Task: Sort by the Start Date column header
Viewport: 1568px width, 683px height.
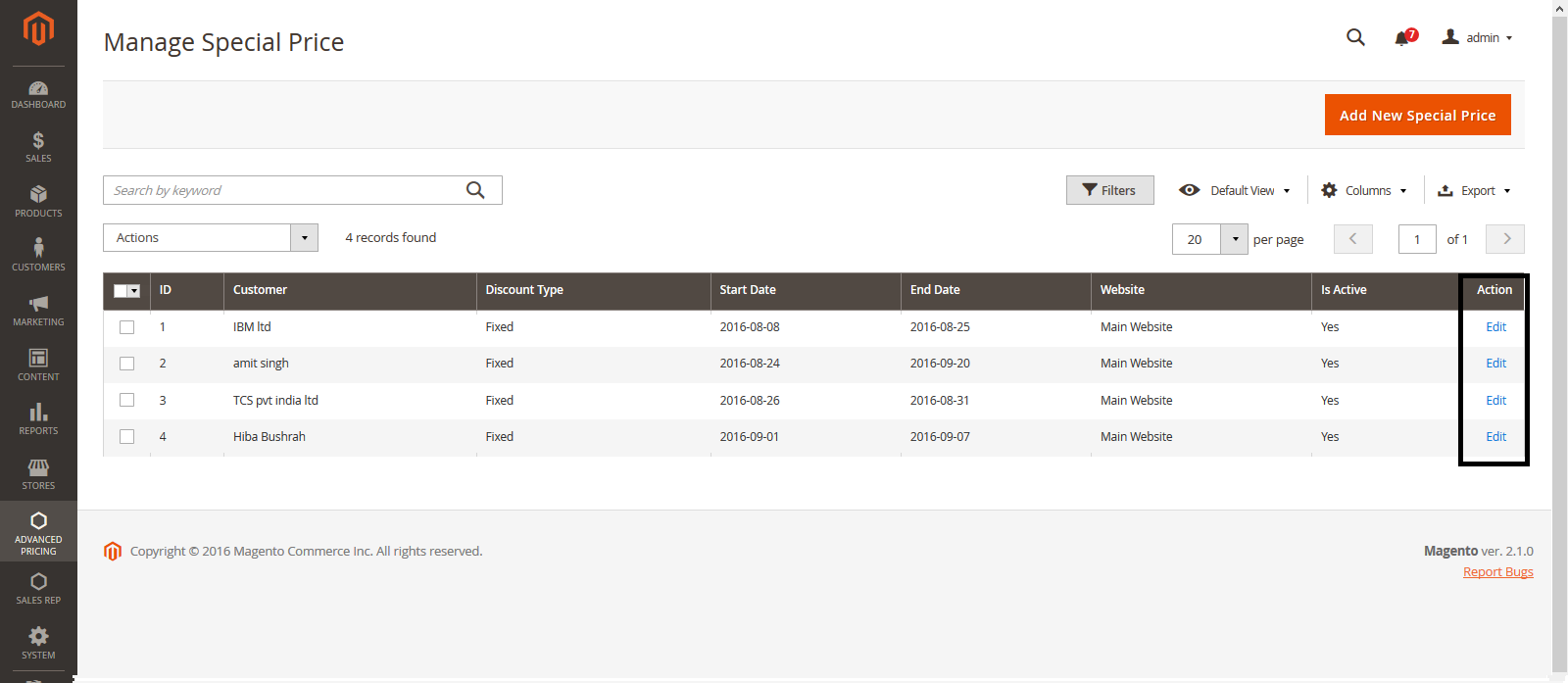Action: 806,290
